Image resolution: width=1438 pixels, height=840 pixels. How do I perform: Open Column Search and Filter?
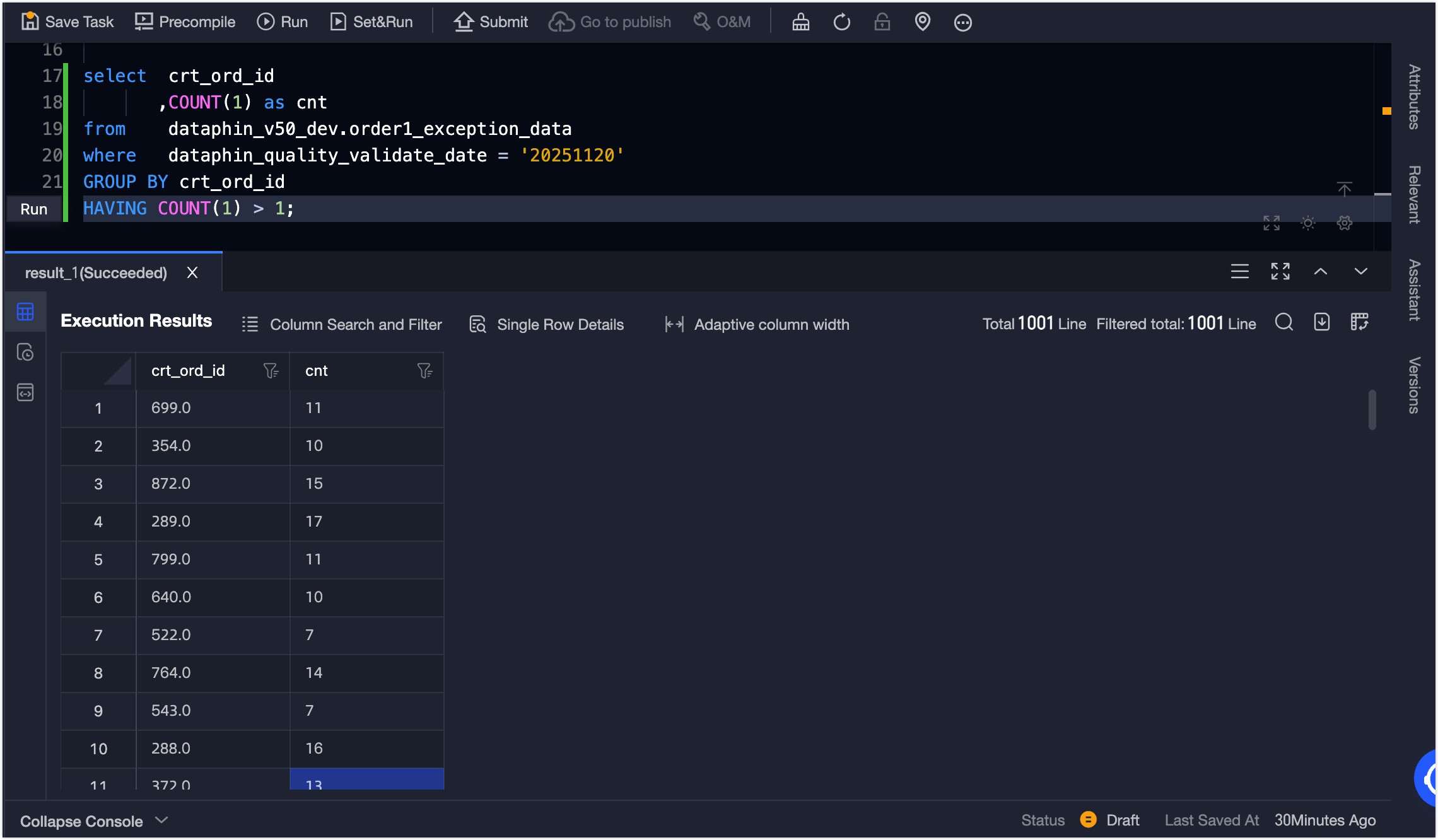coord(342,325)
